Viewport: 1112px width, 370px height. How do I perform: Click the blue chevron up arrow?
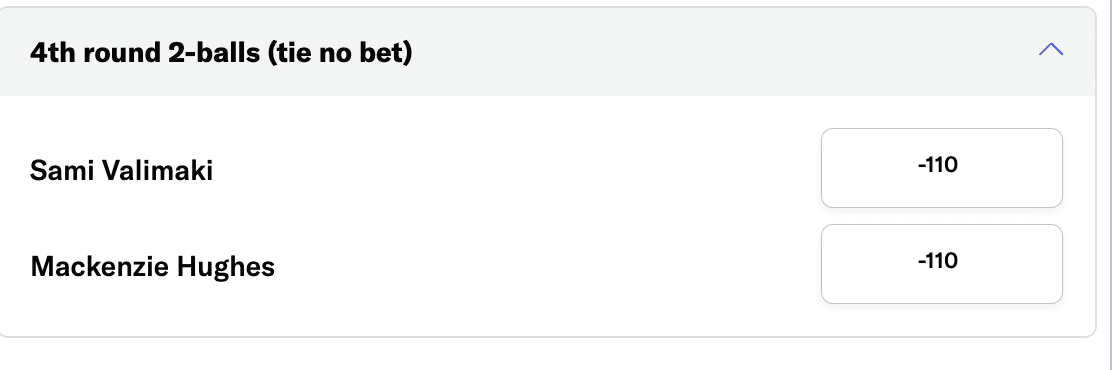click(1050, 49)
